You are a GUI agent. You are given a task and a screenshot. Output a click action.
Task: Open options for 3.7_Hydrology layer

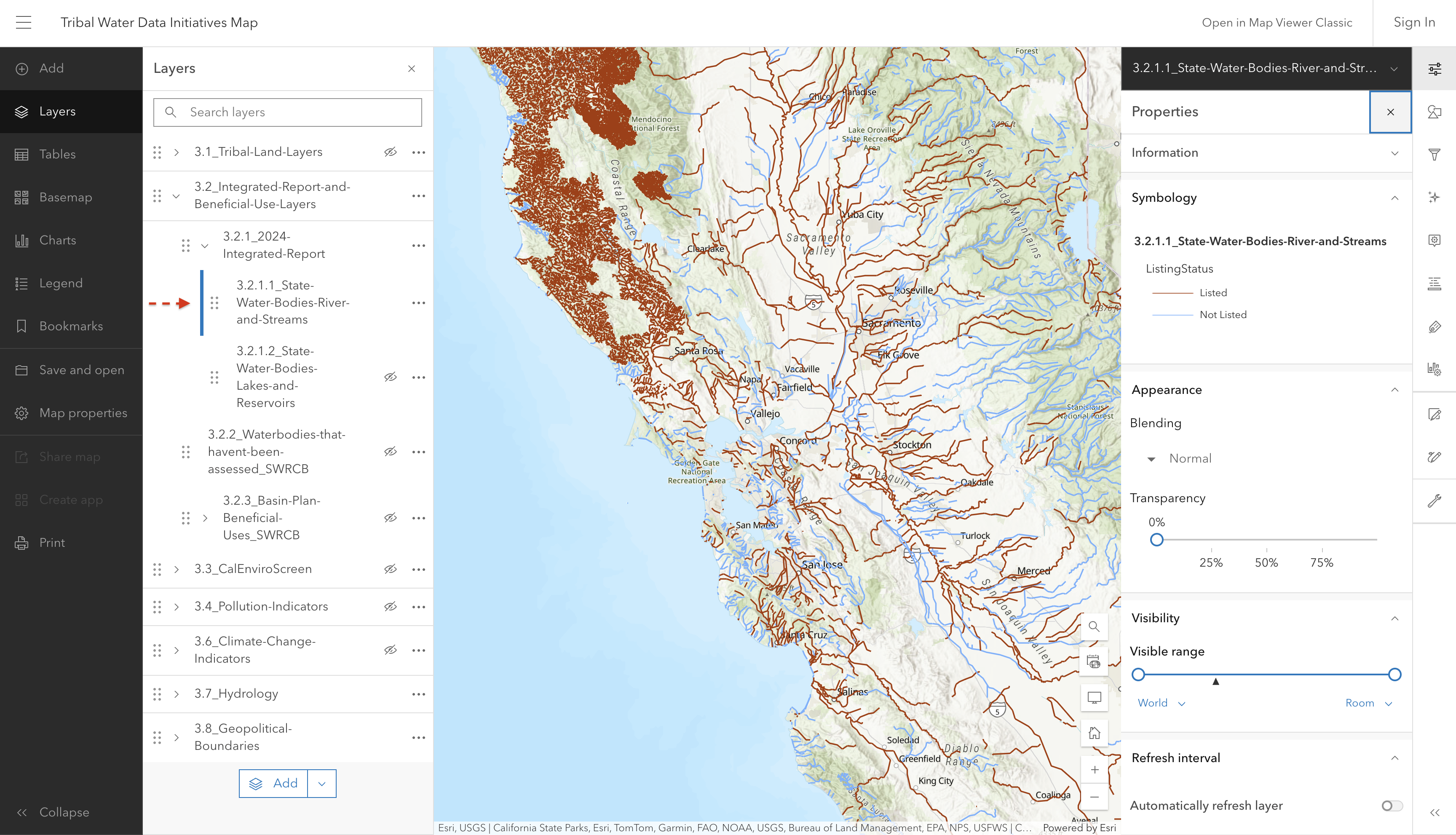coord(419,694)
